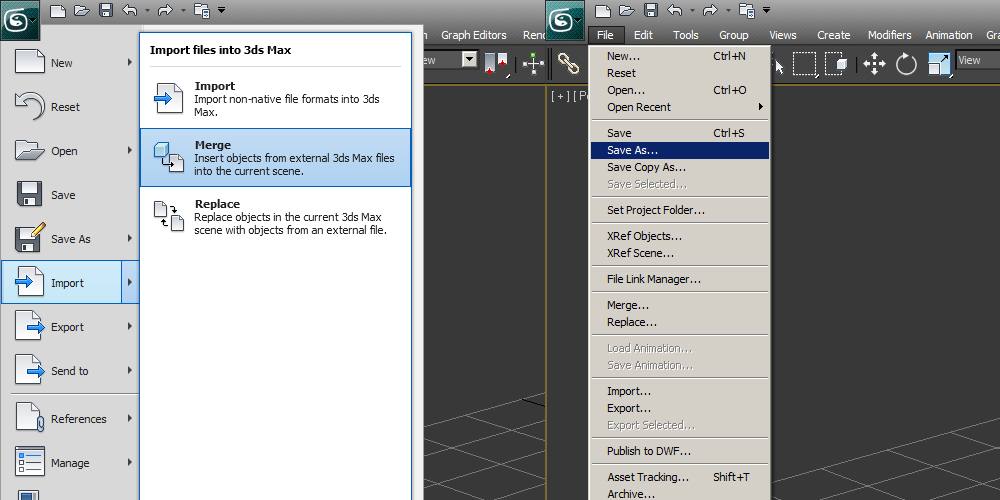This screenshot has height=500, width=1000.
Task: Open the Create menu
Action: pos(834,35)
